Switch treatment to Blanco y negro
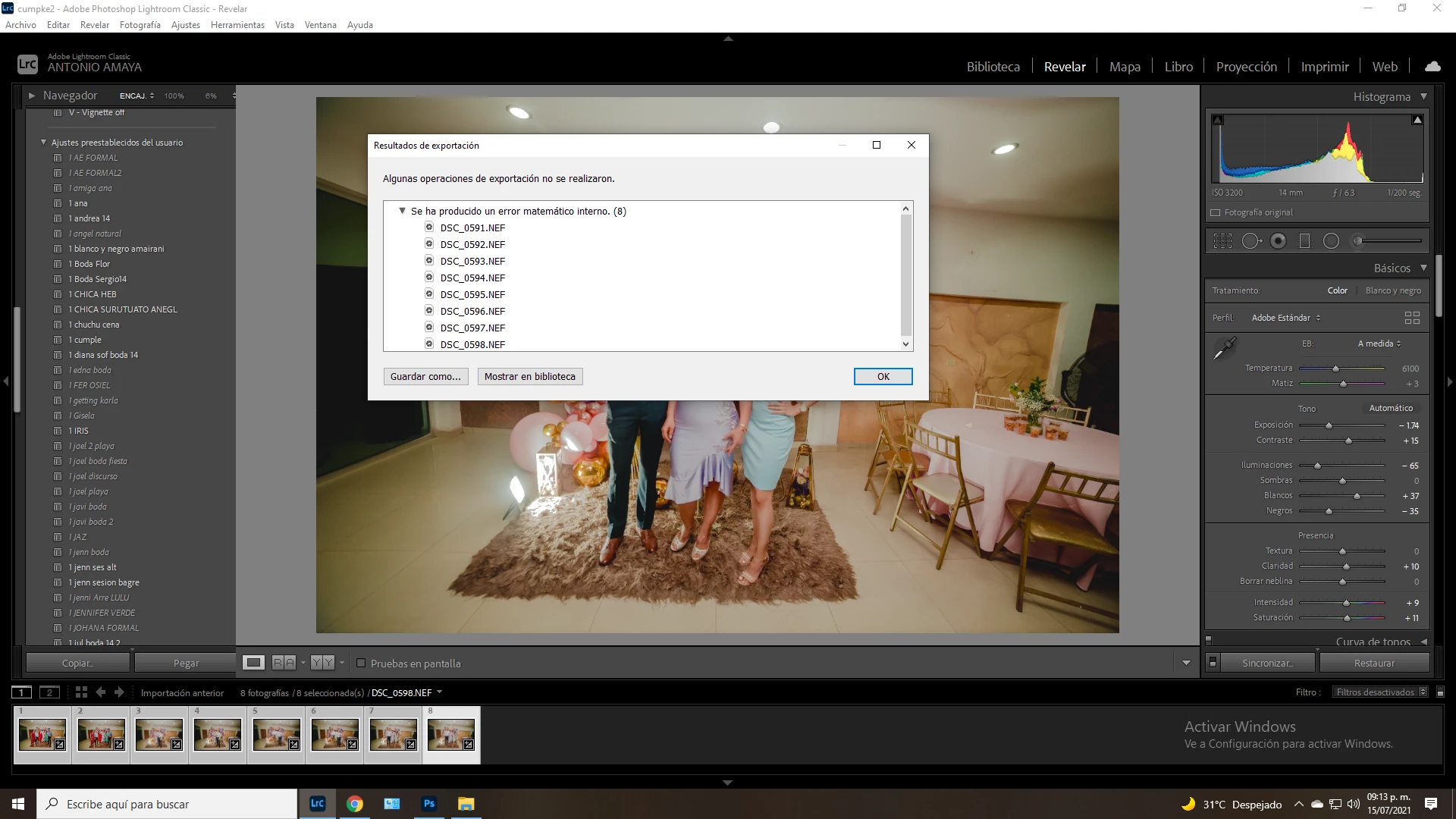 pyautogui.click(x=1393, y=290)
